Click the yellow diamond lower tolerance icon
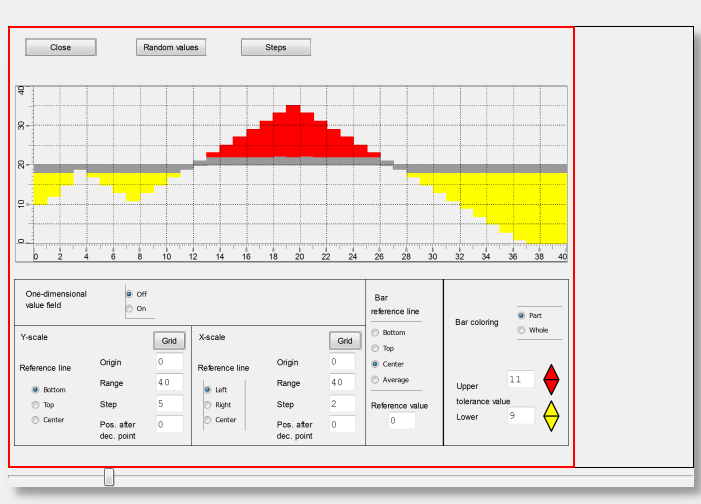The width and height of the screenshot is (701, 504). (550, 416)
